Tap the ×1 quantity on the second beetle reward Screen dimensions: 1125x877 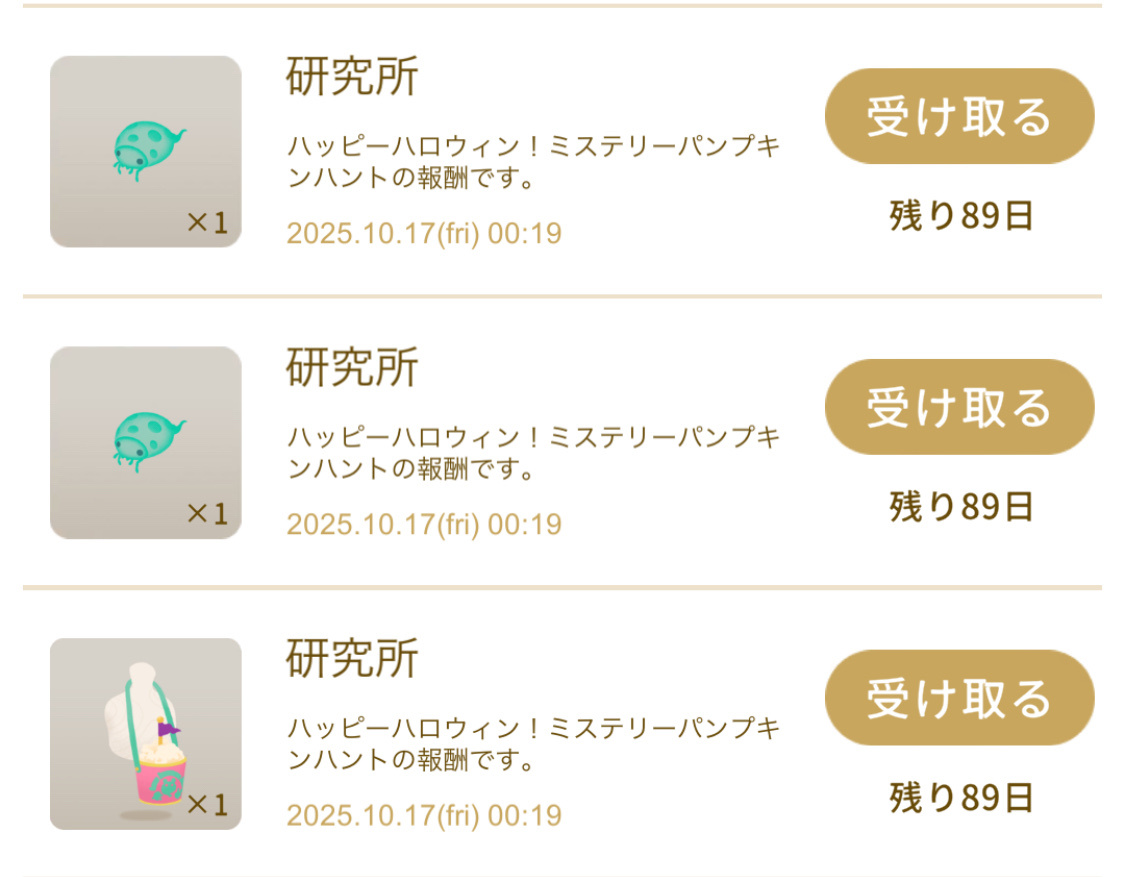[207, 514]
